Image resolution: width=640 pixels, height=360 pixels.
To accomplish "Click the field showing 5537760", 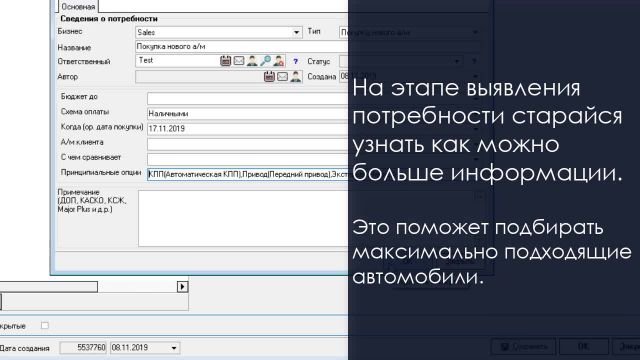I will [83, 348].
